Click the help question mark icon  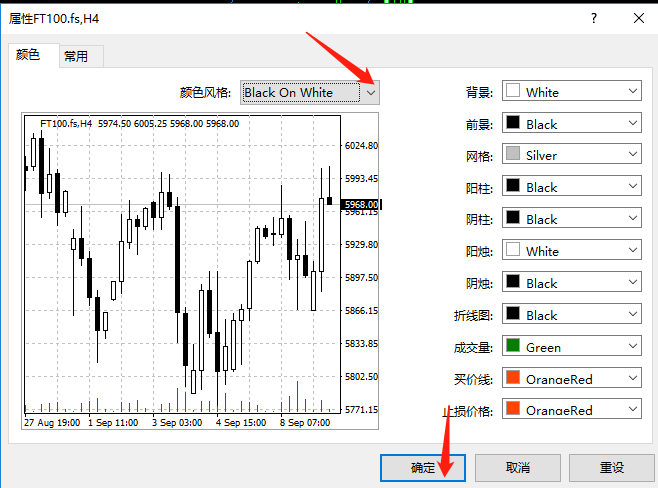pos(594,18)
